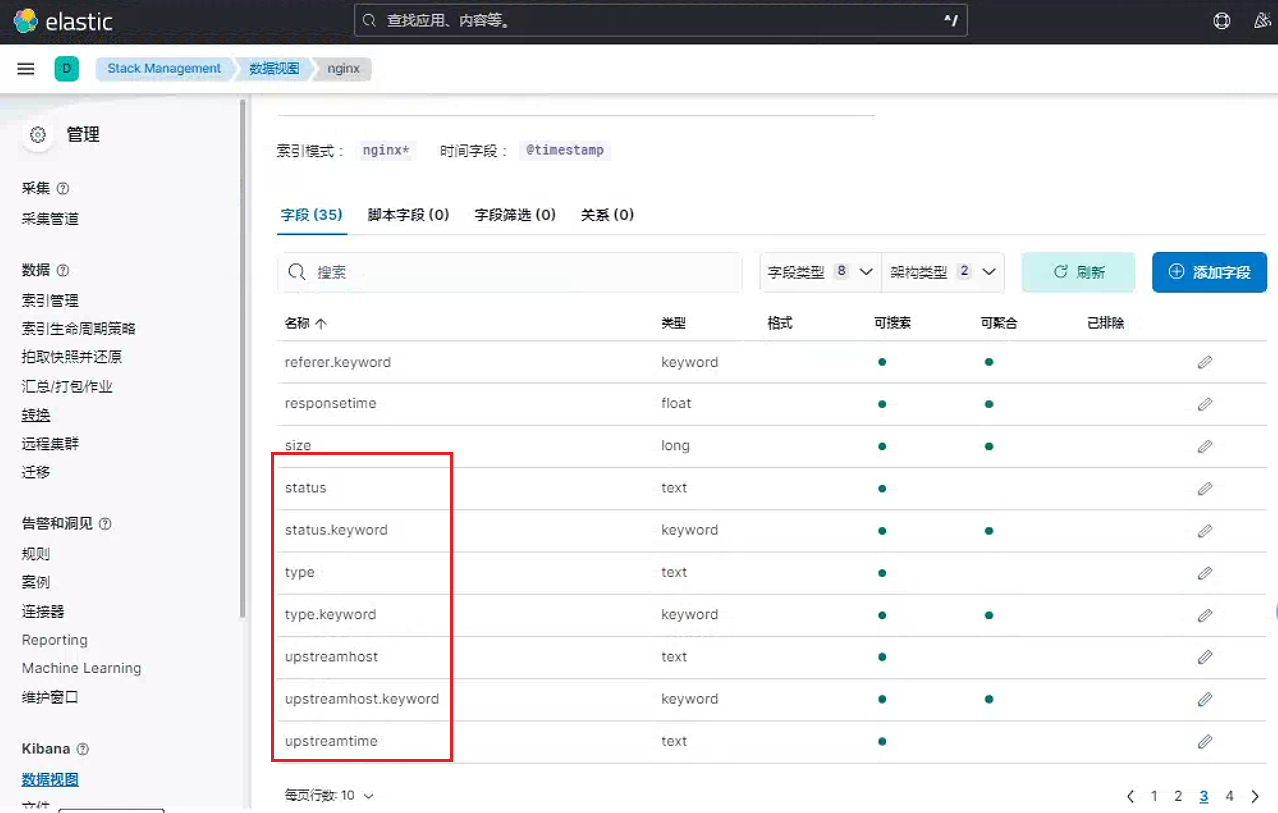Go to page 4 of fields
The width and height of the screenshot is (1278, 813).
point(1229,796)
